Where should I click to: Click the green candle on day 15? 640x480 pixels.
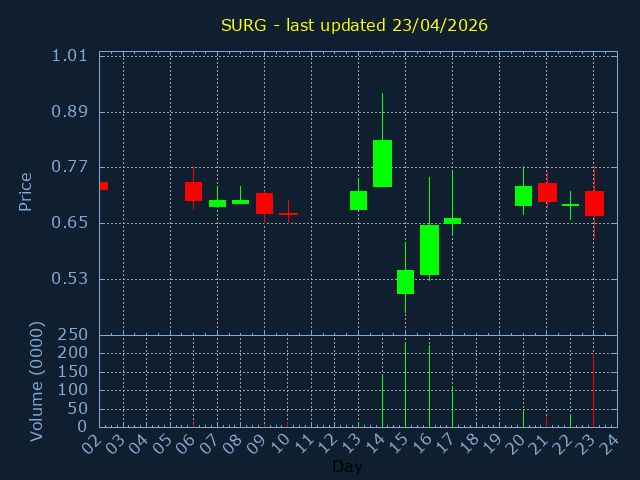(405, 281)
